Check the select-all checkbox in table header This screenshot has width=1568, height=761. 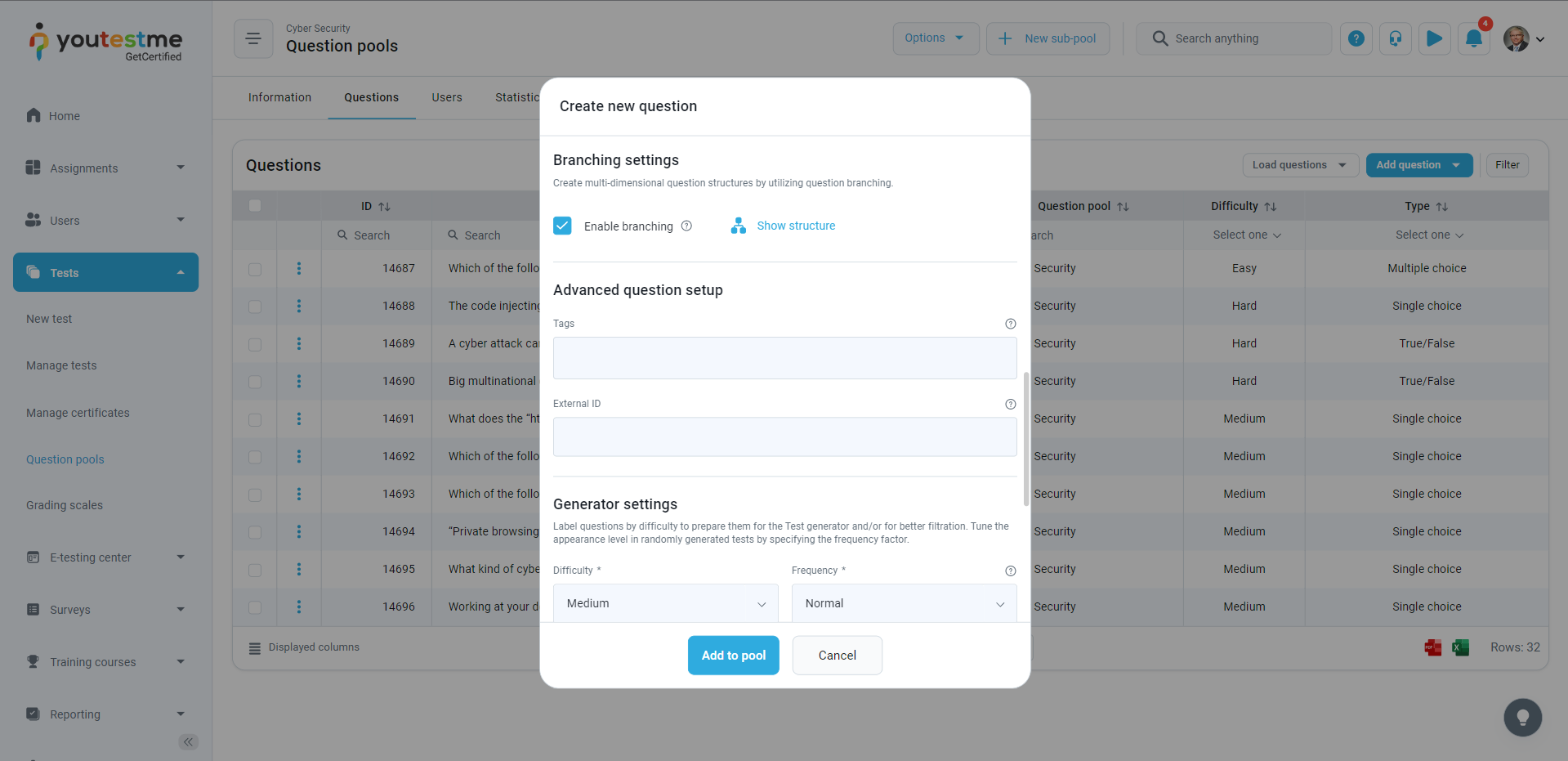pos(255,206)
